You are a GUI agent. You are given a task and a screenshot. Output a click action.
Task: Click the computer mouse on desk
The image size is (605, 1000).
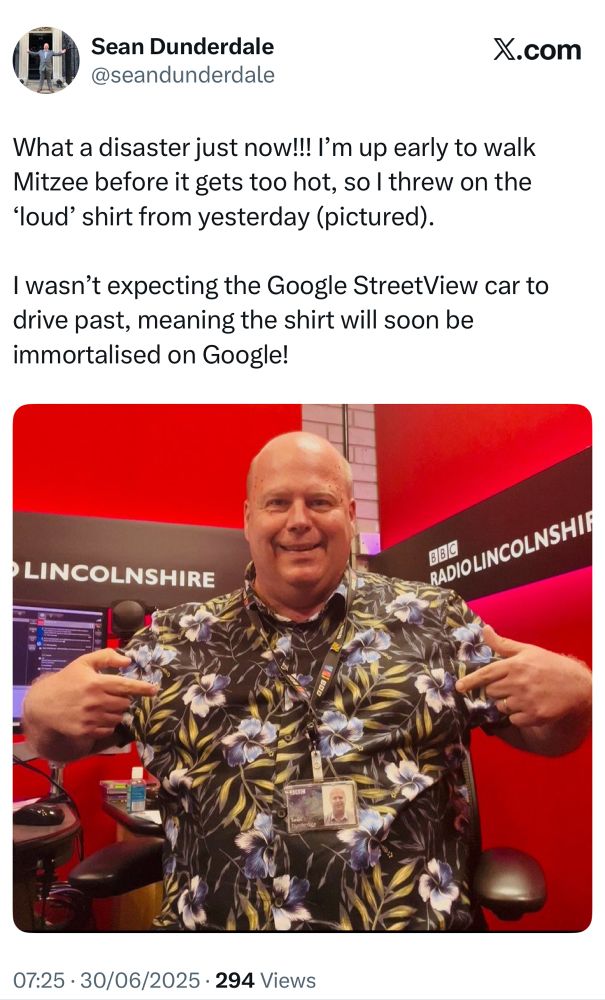pos(38,814)
